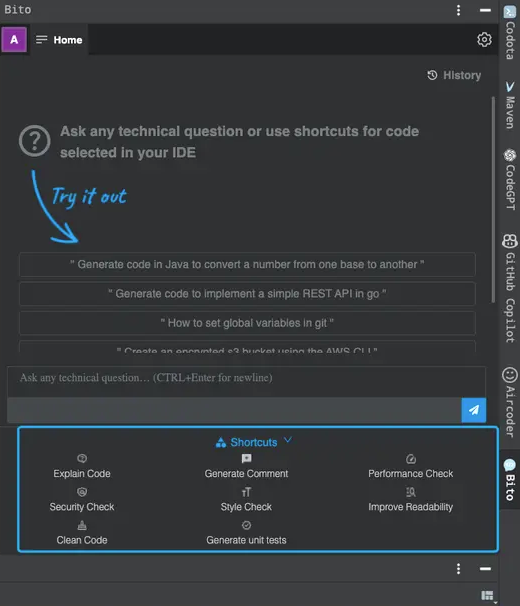Open the lower panel three-dot options menu
Screen dimensions: 520x606
[x=459, y=569]
